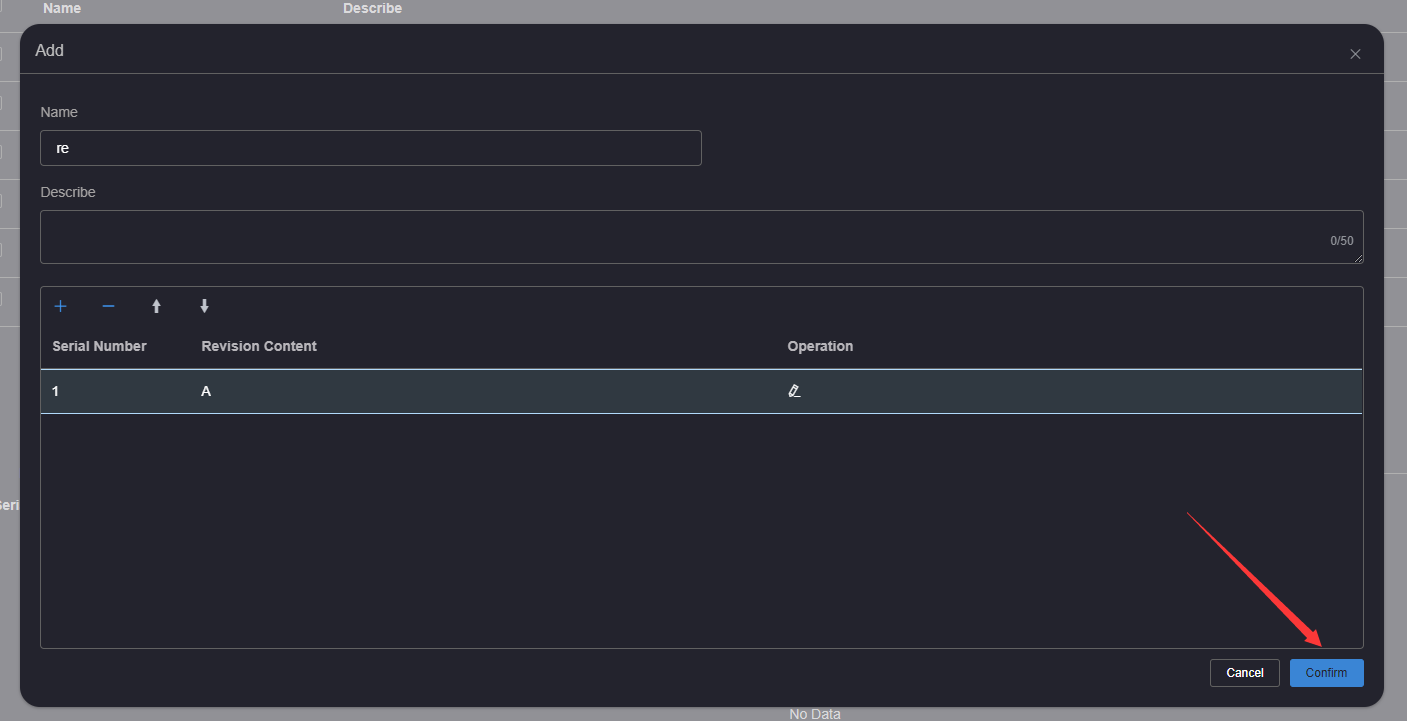Select revision content cell 'A'
1407x721 pixels.
pos(206,391)
